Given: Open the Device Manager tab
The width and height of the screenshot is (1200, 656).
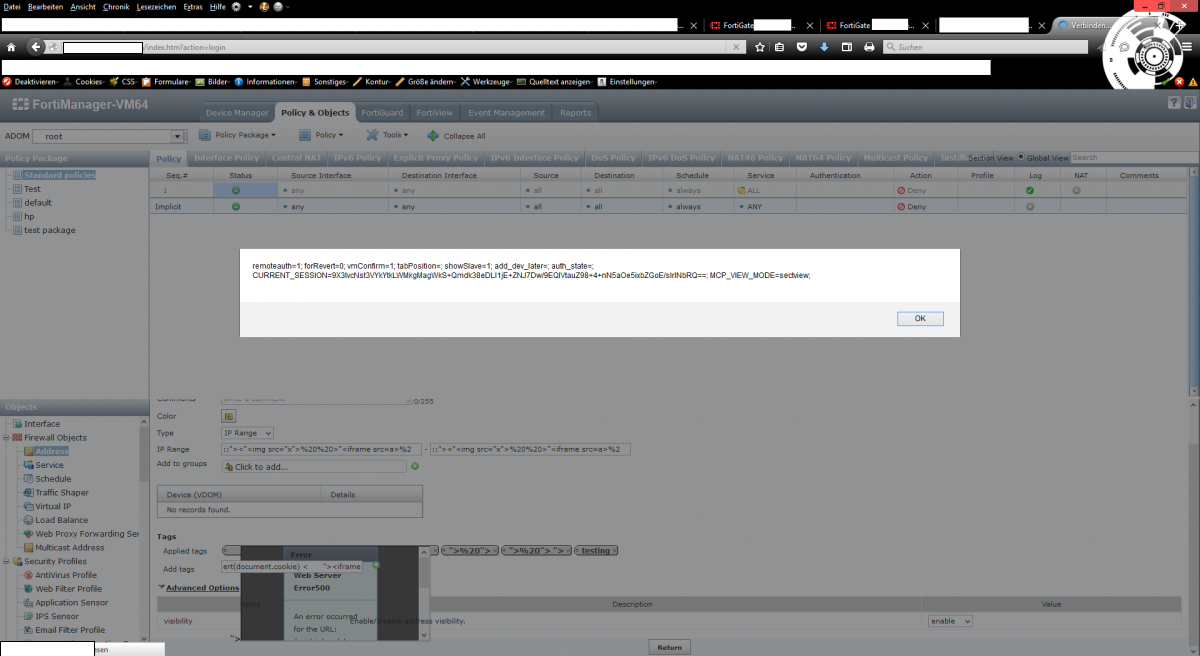Looking at the screenshot, I should pos(237,113).
